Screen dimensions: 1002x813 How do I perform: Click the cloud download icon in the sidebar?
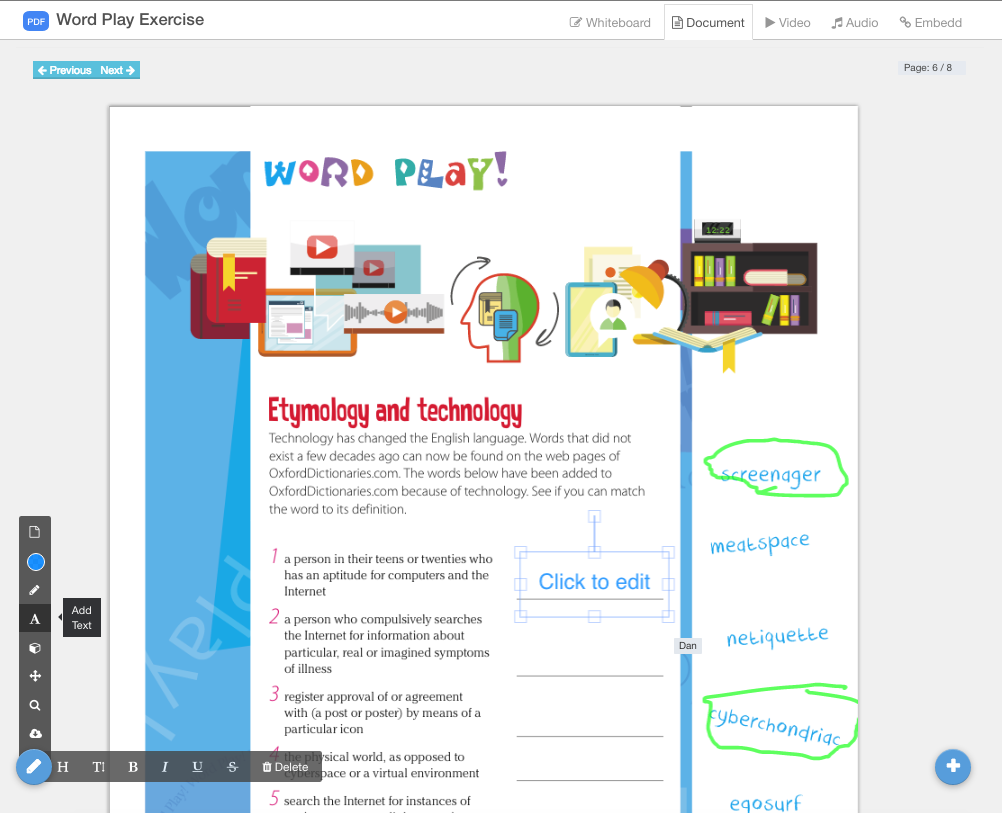34,733
